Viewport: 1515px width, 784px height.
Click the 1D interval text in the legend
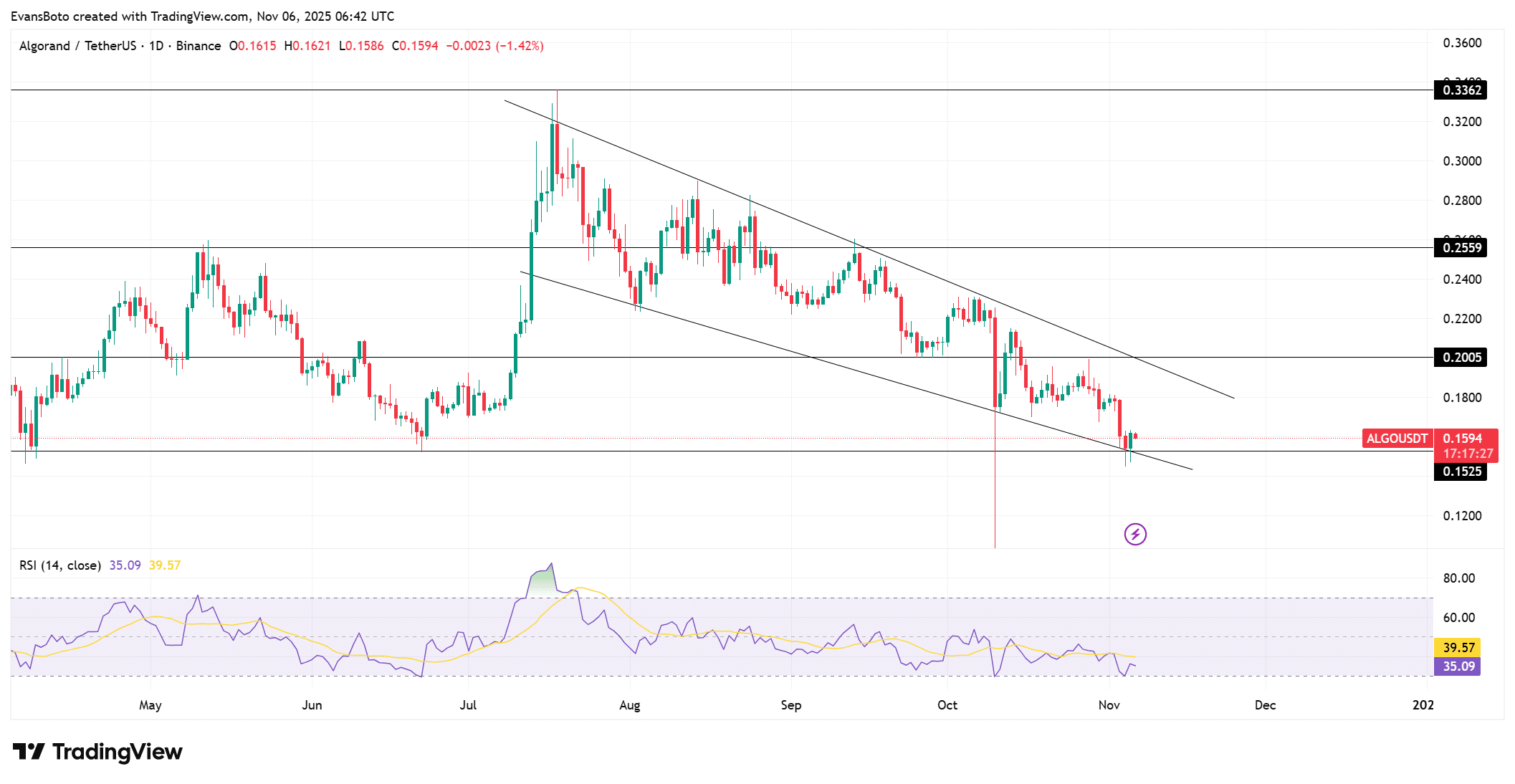pyautogui.click(x=156, y=46)
